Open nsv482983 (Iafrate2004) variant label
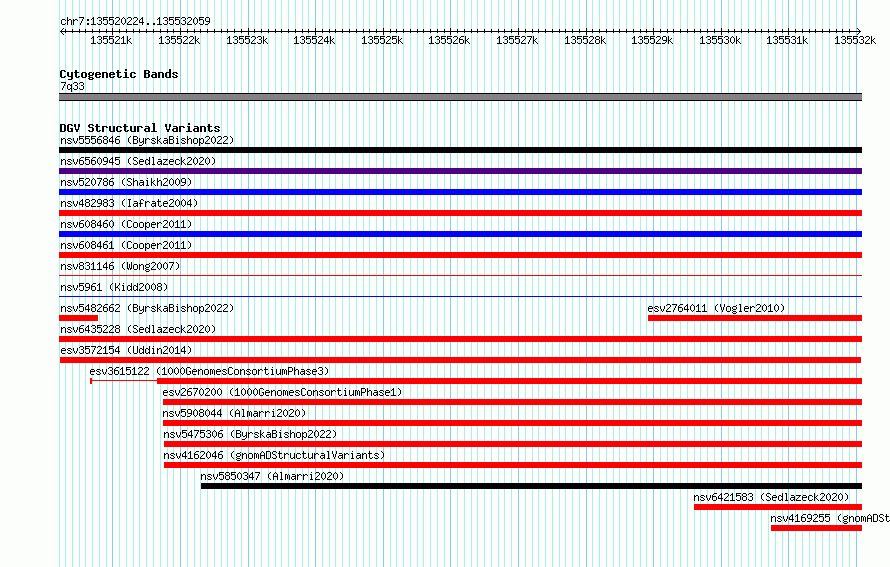The height and width of the screenshot is (567, 890). click(x=129, y=203)
